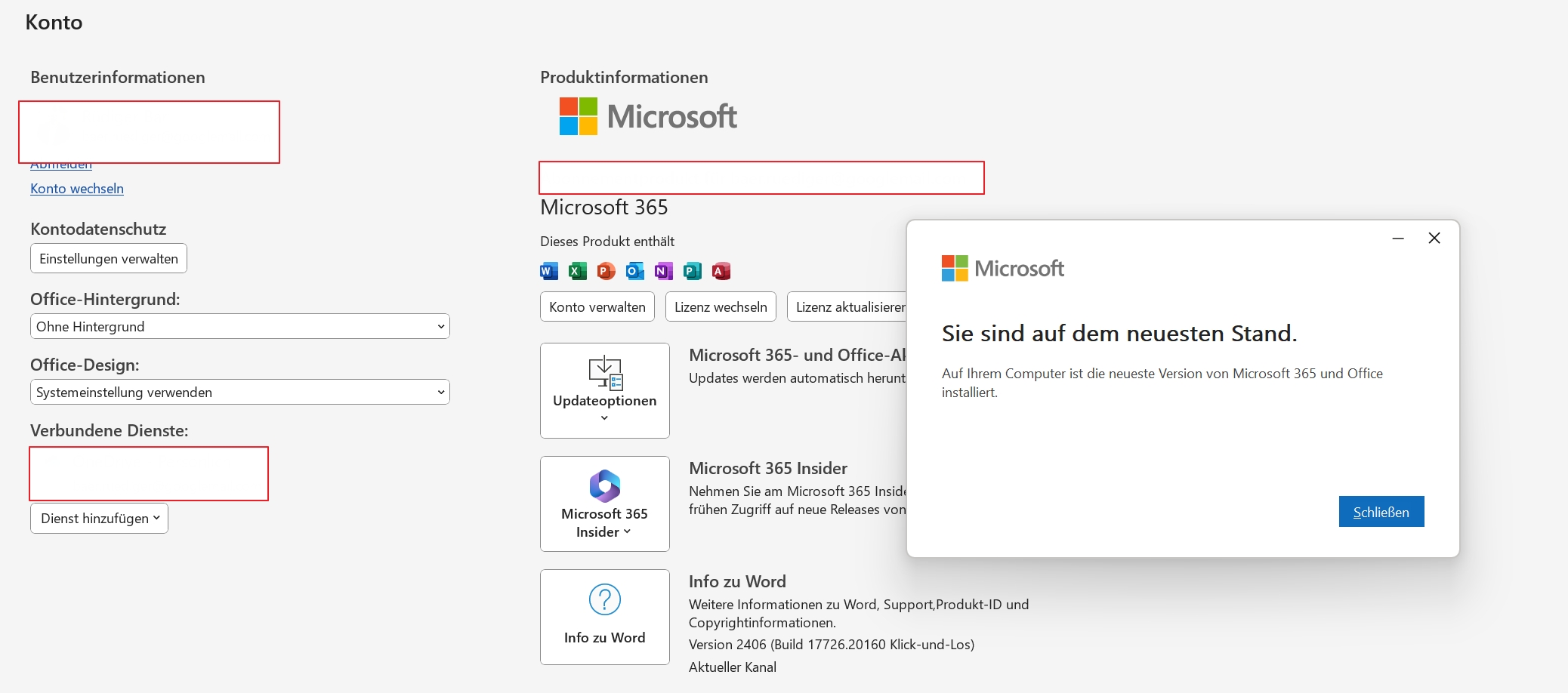Image resolution: width=1568 pixels, height=693 pixels.
Task: Click the Info zu Word heading text
Action: pyautogui.click(x=737, y=581)
